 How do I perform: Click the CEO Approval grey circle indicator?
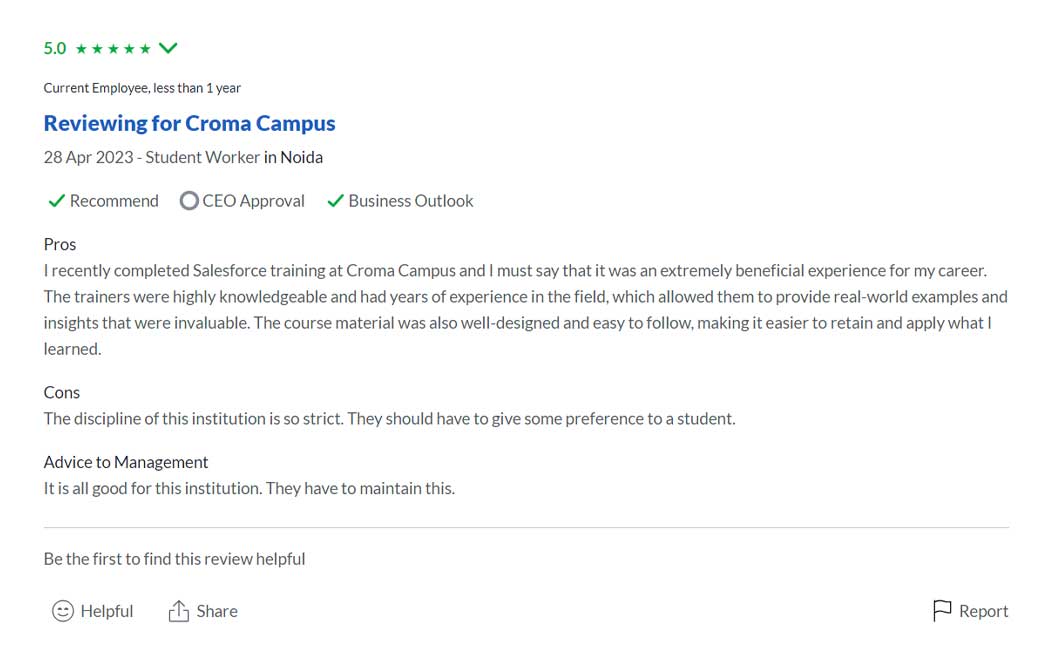(x=189, y=201)
